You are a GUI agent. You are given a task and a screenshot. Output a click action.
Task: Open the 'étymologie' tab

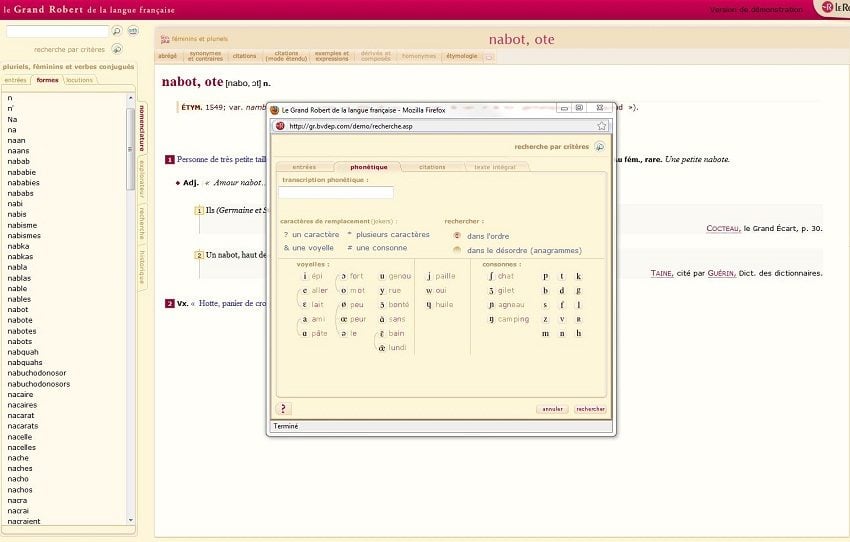pyautogui.click(x=461, y=56)
